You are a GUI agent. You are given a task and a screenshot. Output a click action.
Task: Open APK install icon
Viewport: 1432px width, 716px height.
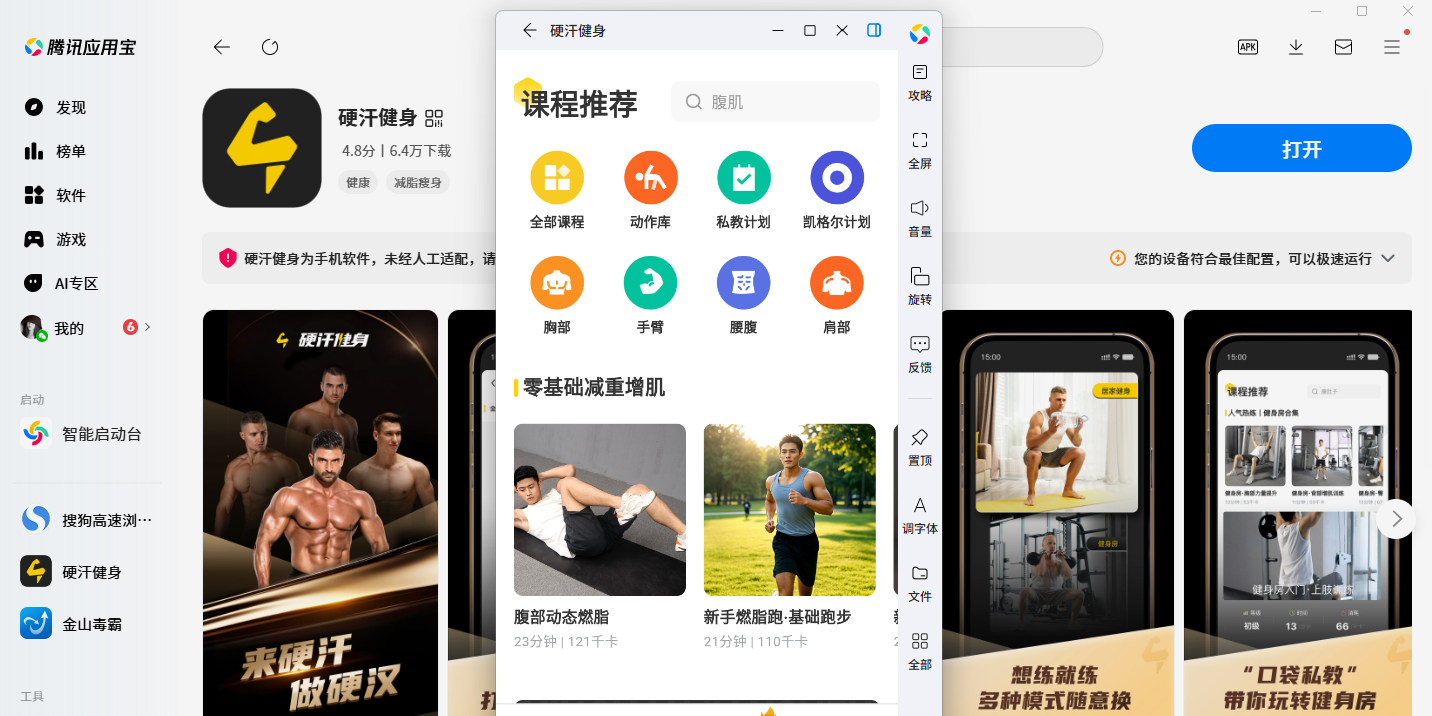pyautogui.click(x=1248, y=46)
